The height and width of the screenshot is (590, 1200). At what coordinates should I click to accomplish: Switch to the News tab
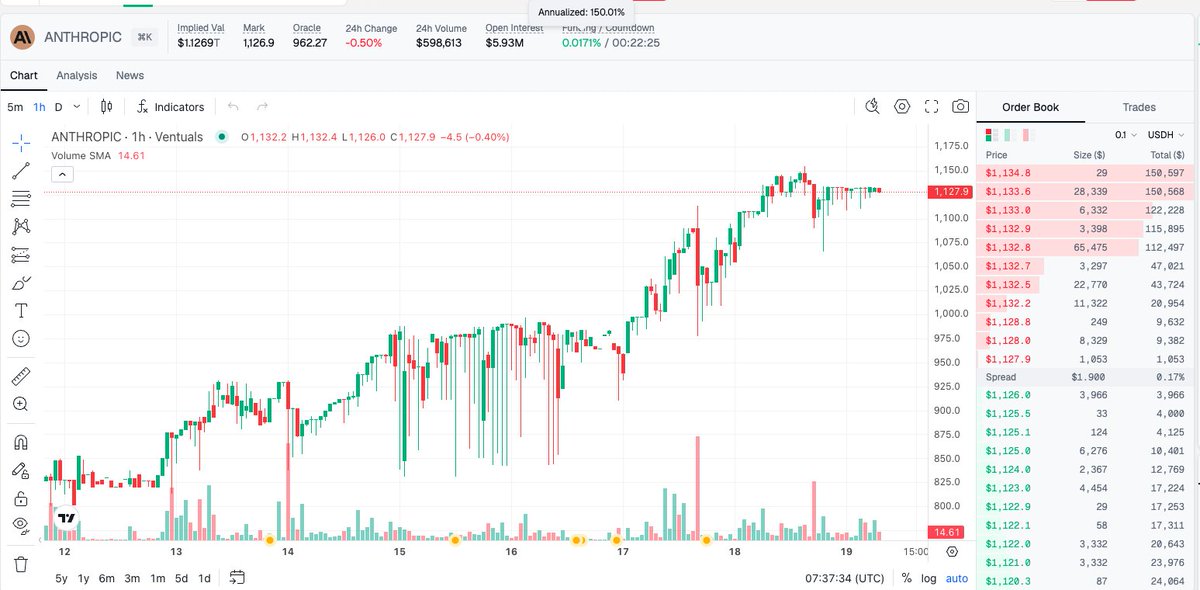pos(130,75)
